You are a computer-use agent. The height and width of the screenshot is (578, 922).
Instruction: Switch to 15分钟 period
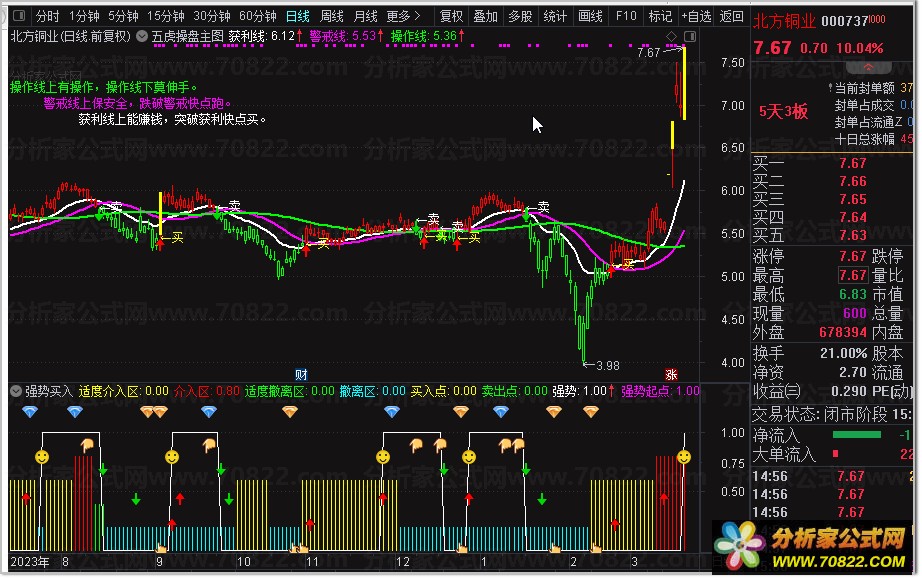[165, 16]
